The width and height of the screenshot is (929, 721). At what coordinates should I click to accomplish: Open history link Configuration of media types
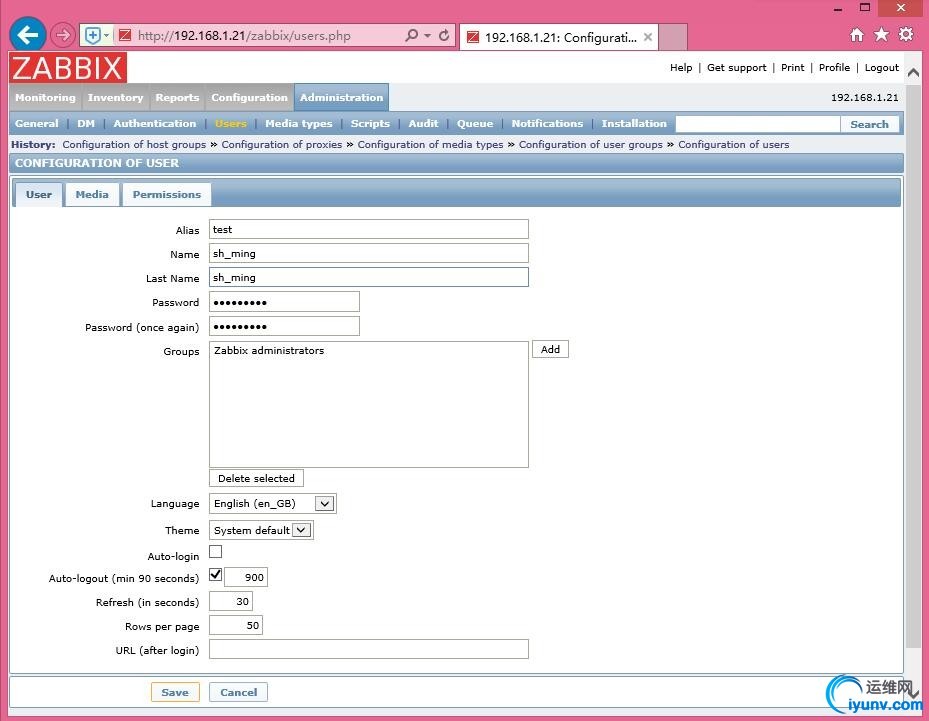[x=430, y=145]
